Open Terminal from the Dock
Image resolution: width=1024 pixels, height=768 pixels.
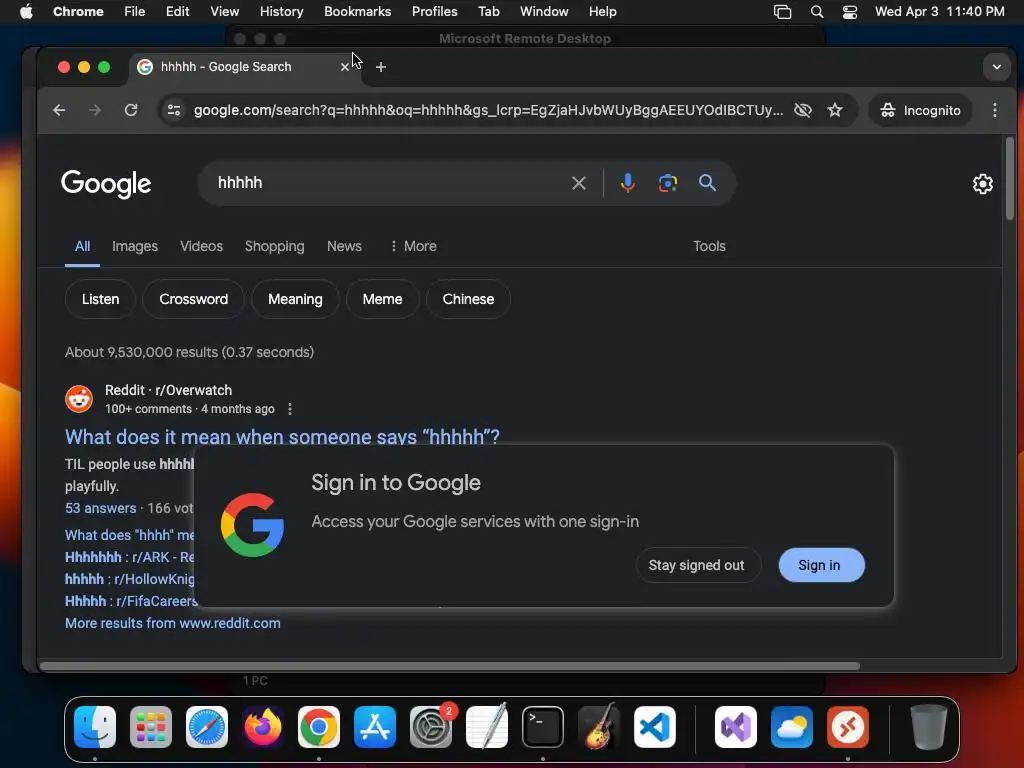(543, 727)
